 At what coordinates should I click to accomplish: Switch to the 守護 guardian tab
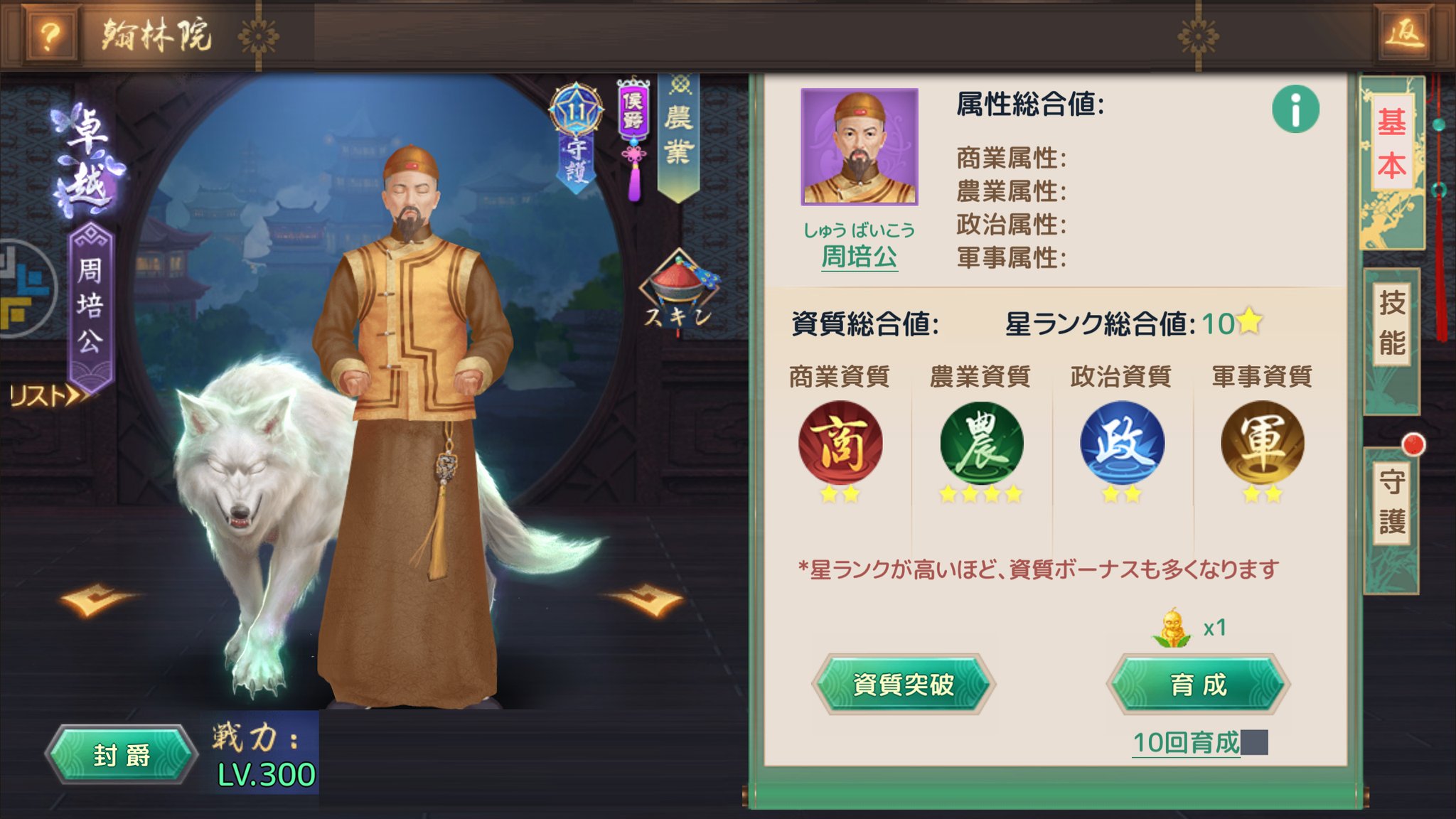pyautogui.click(x=1392, y=502)
